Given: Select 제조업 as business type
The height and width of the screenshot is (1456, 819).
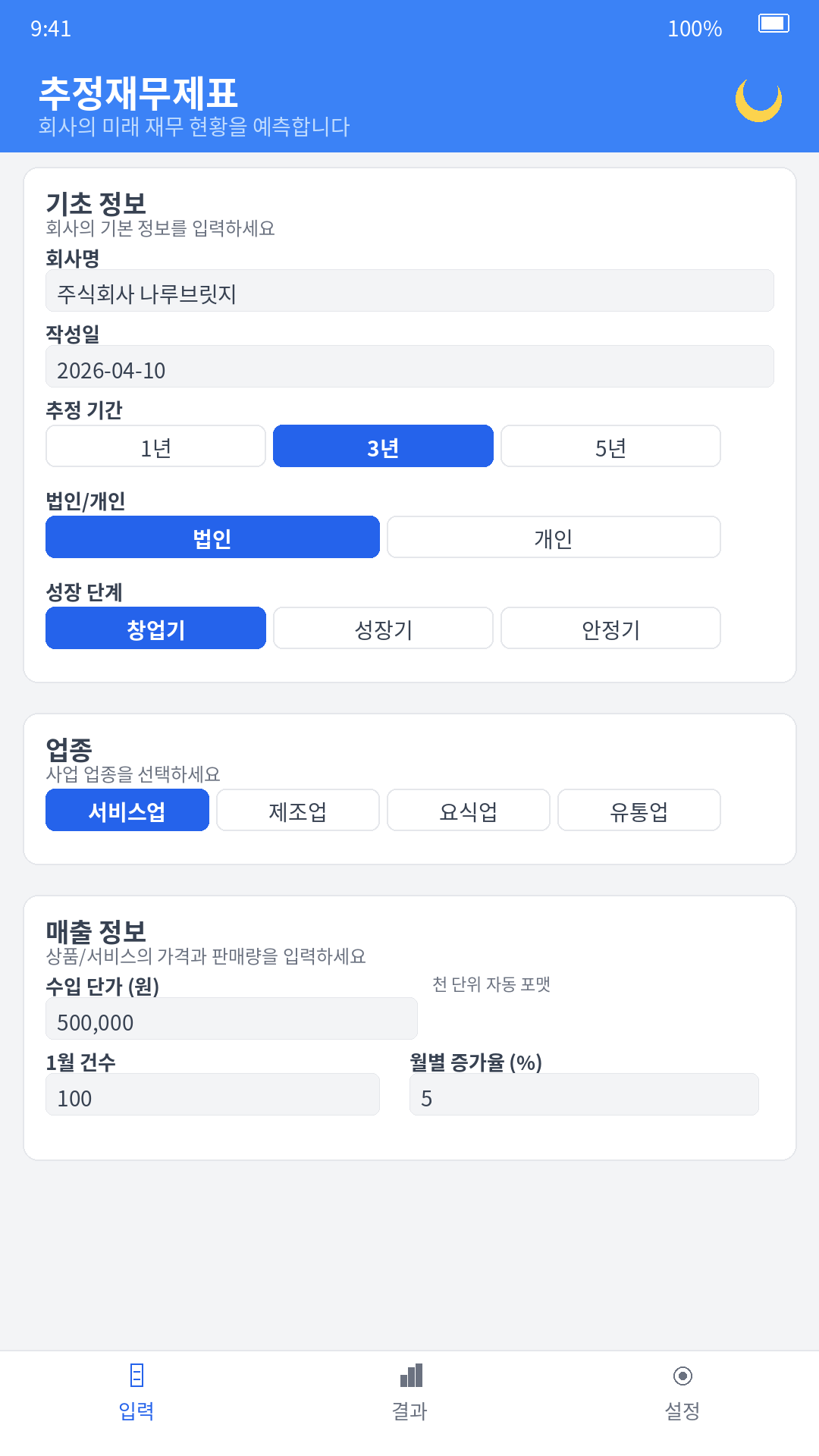Looking at the screenshot, I should [298, 810].
